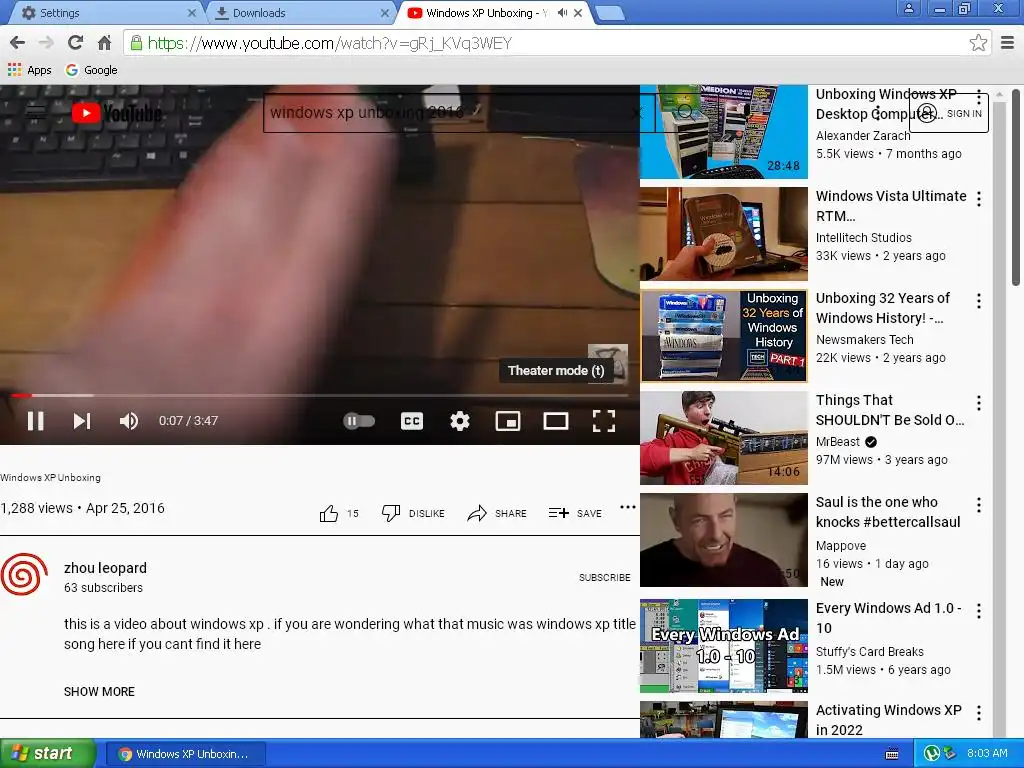Enter full screen mode

click(x=603, y=421)
